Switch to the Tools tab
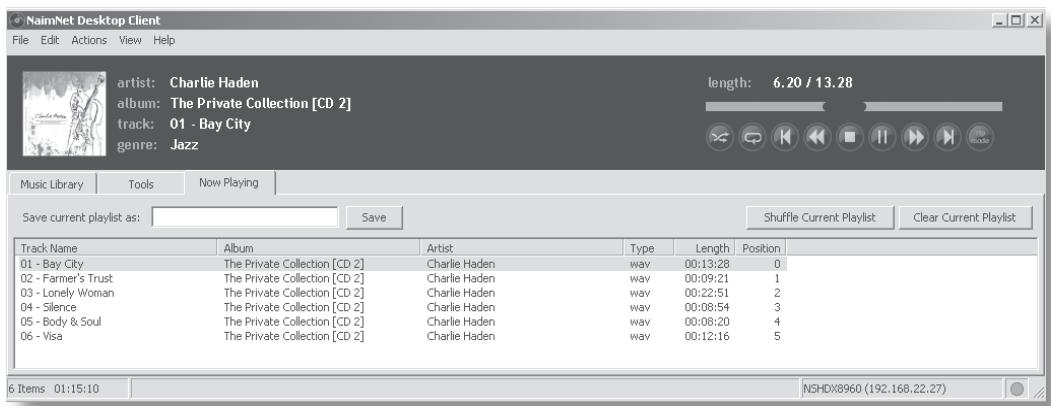The width and height of the screenshot is (1051, 406). (141, 184)
